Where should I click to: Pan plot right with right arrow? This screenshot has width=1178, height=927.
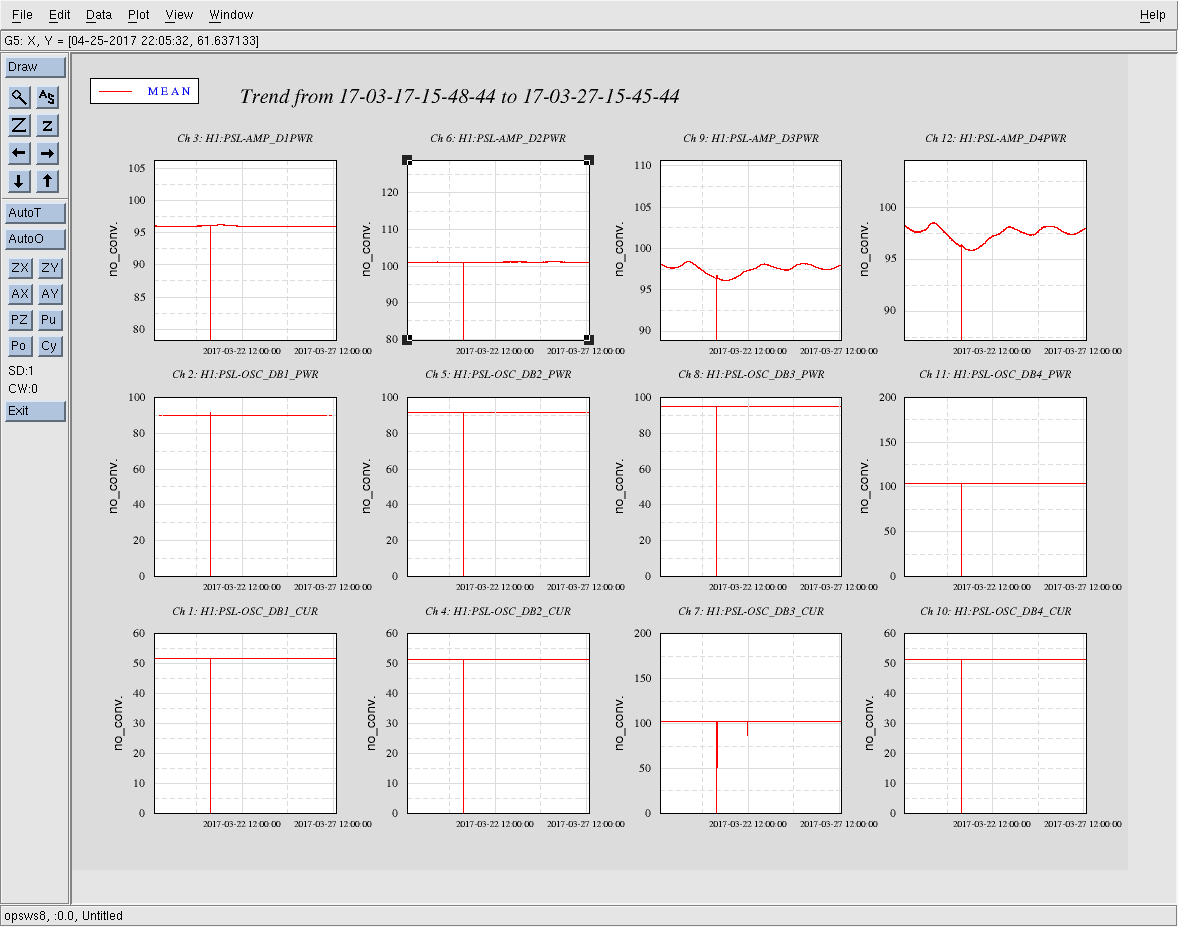(47, 153)
